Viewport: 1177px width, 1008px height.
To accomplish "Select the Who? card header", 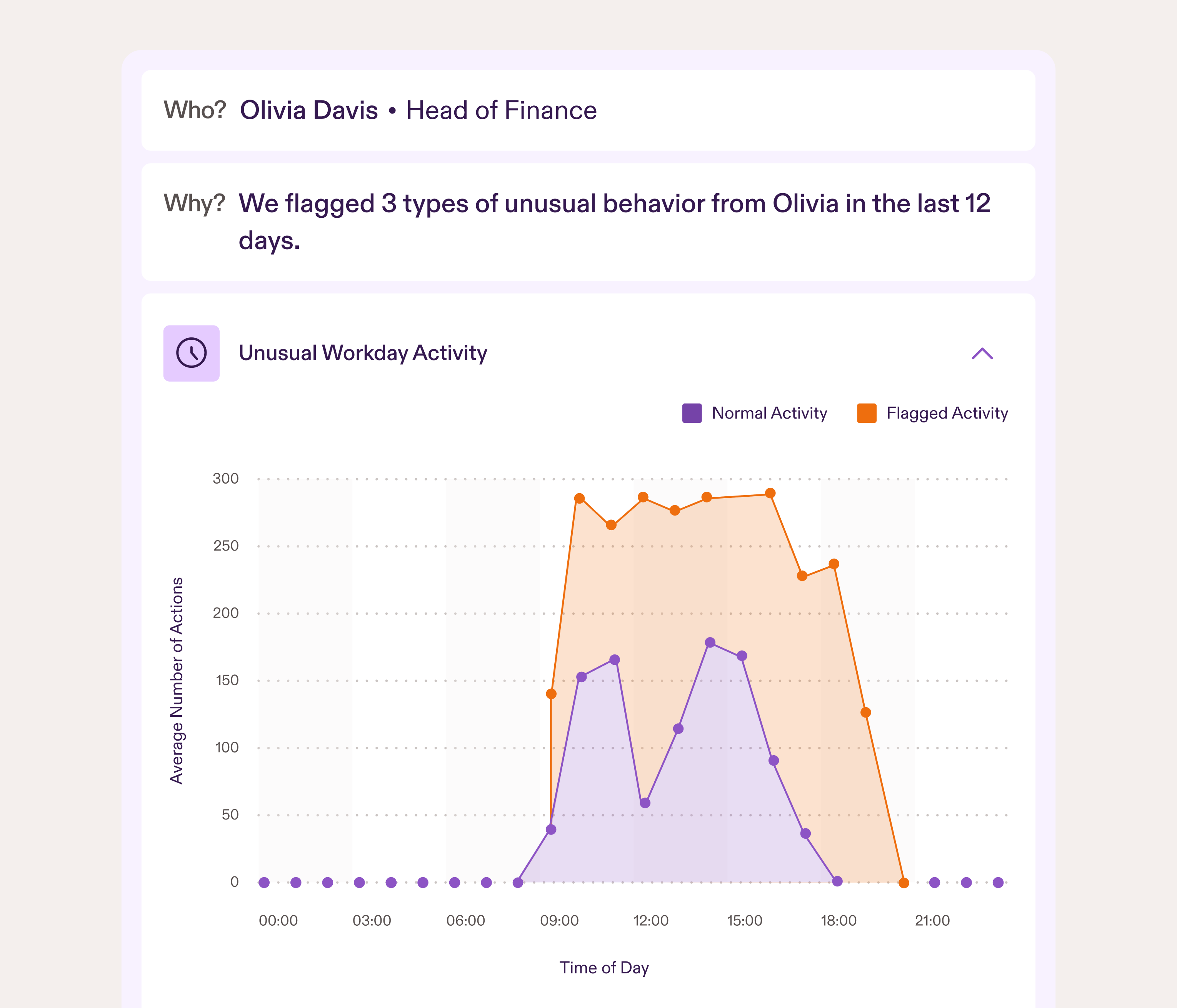I will tap(195, 111).
